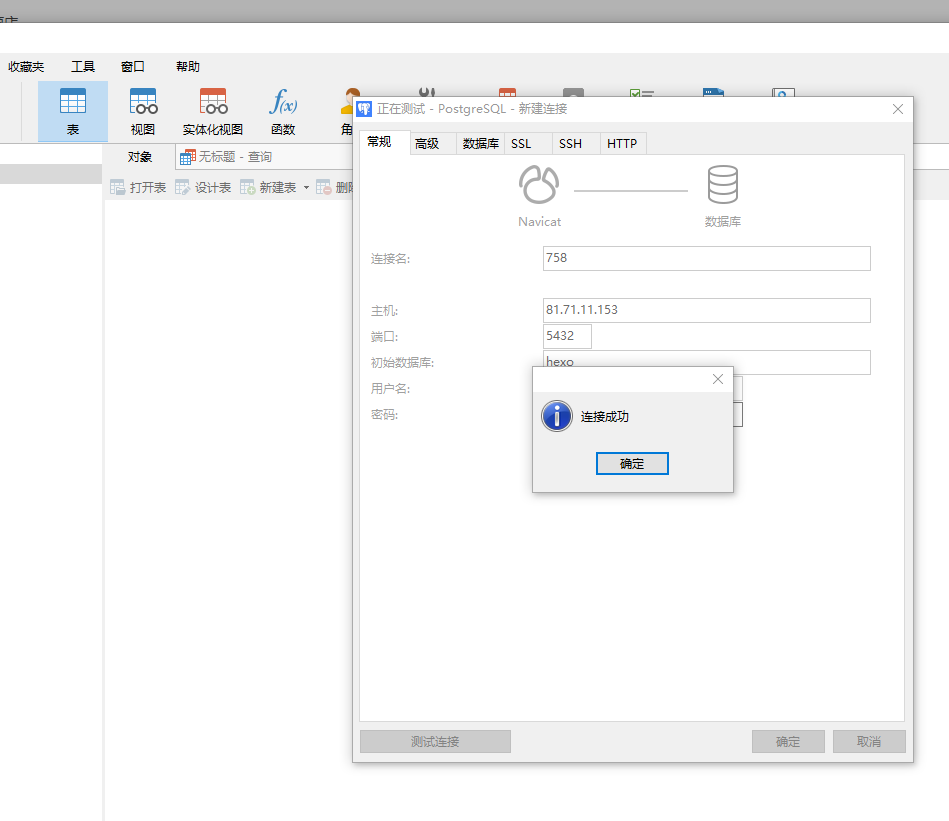Switch to the 对象 tab
The width and height of the screenshot is (949, 821).
tap(140, 157)
